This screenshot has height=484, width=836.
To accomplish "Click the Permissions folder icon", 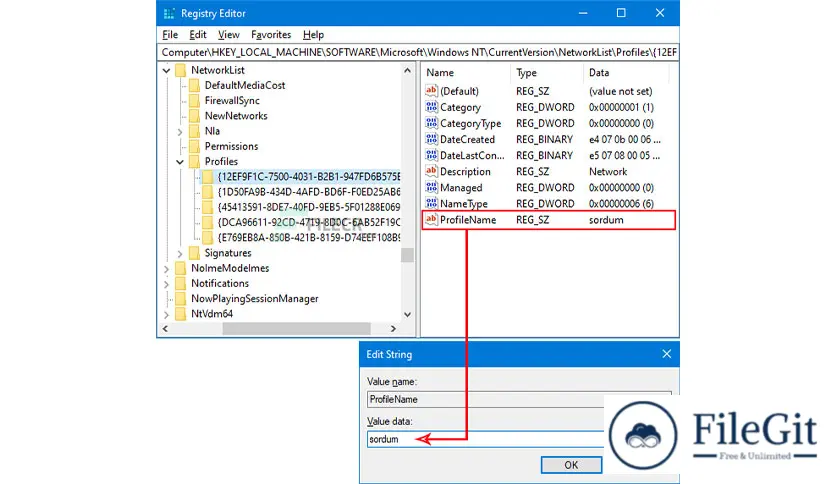I will [x=195, y=146].
